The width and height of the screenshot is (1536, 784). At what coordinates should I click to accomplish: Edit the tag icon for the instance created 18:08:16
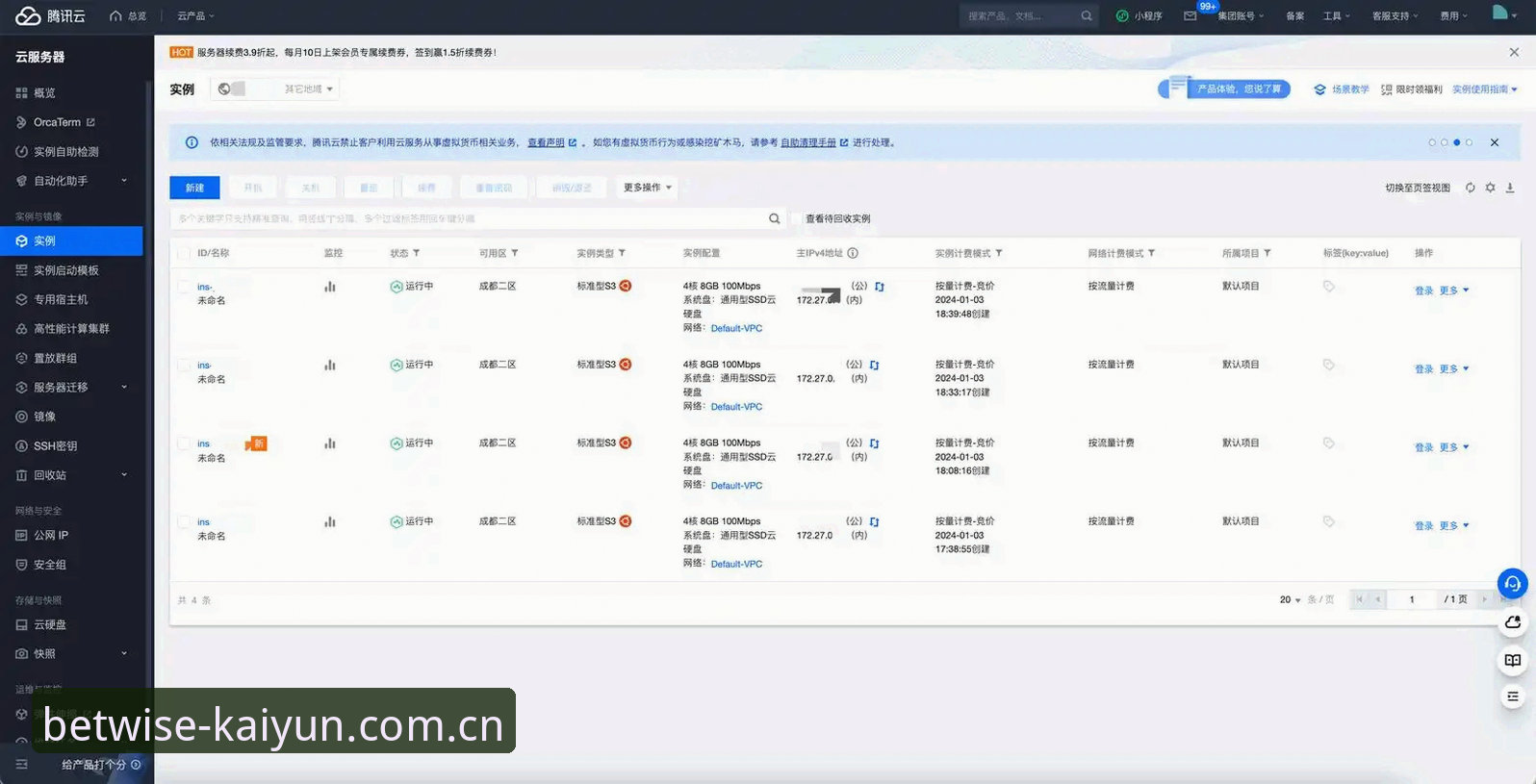click(1329, 443)
